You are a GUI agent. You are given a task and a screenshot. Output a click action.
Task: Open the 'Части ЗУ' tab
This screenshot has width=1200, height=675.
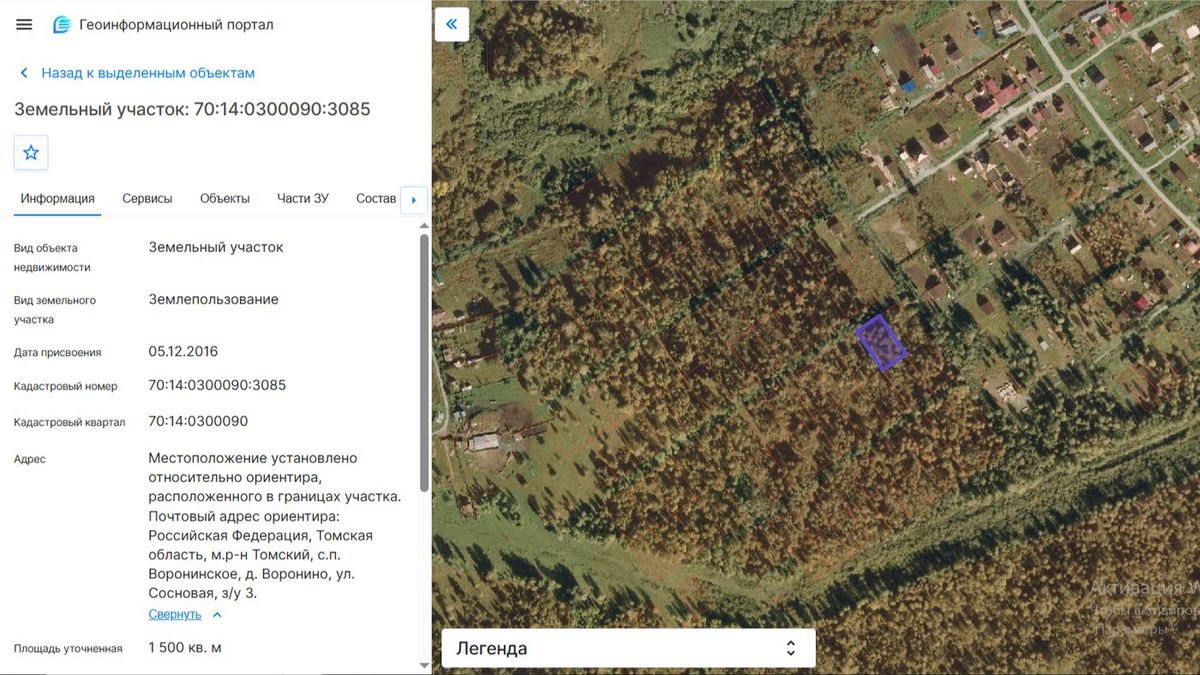303,198
